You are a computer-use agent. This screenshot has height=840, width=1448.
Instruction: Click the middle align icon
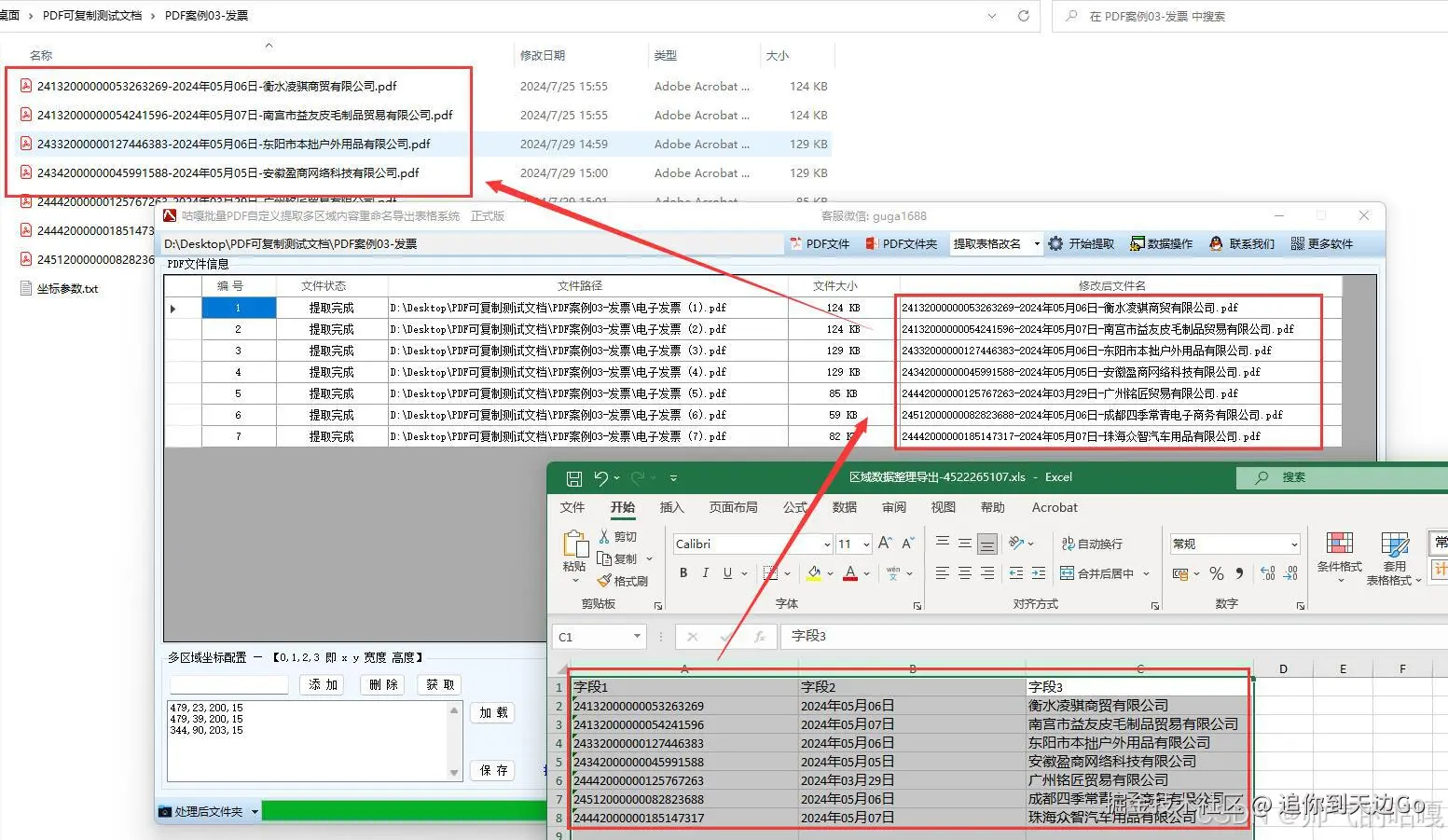965,543
